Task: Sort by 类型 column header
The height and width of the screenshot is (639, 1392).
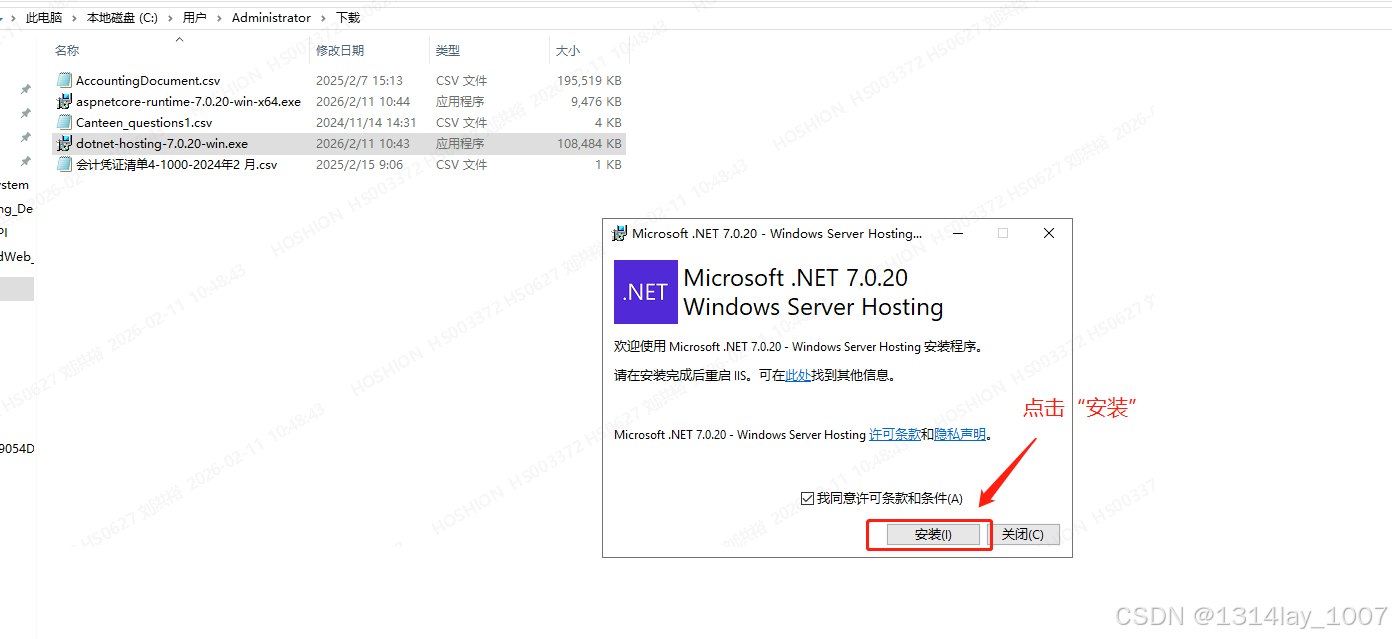Action: pos(448,50)
